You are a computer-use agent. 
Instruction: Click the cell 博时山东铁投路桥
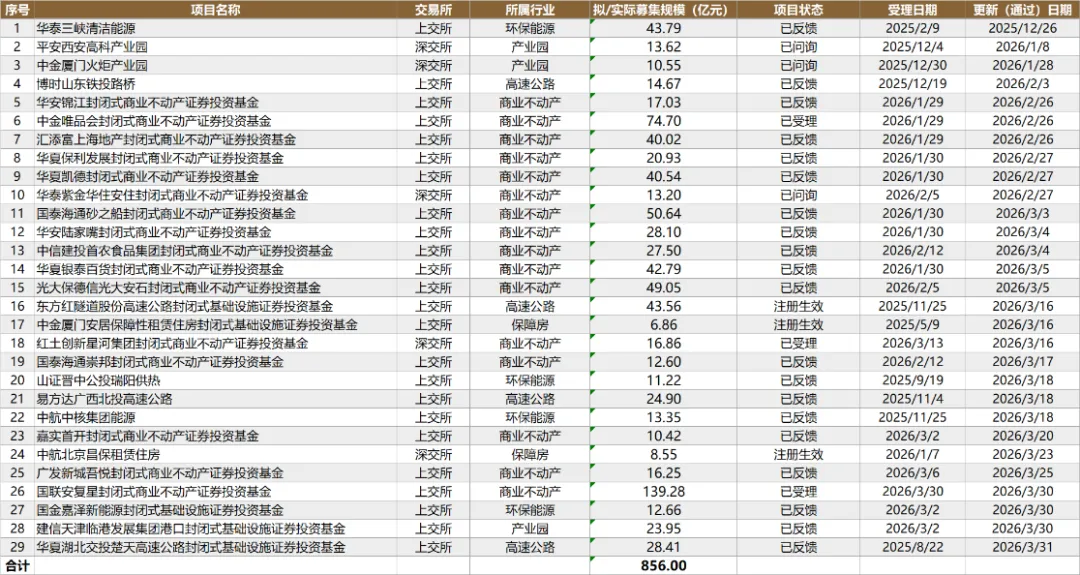[x=216, y=84]
